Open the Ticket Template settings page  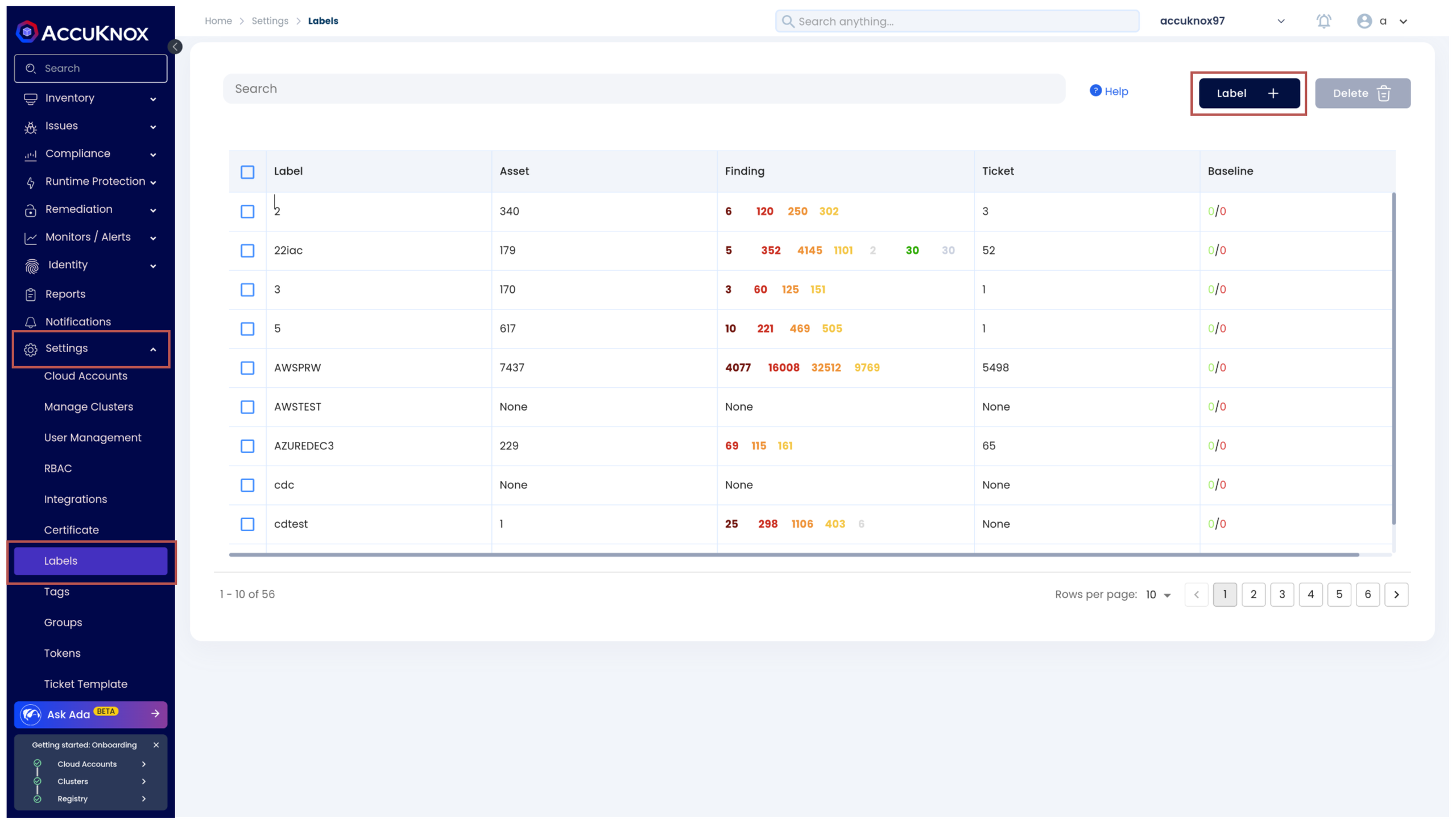pos(86,685)
